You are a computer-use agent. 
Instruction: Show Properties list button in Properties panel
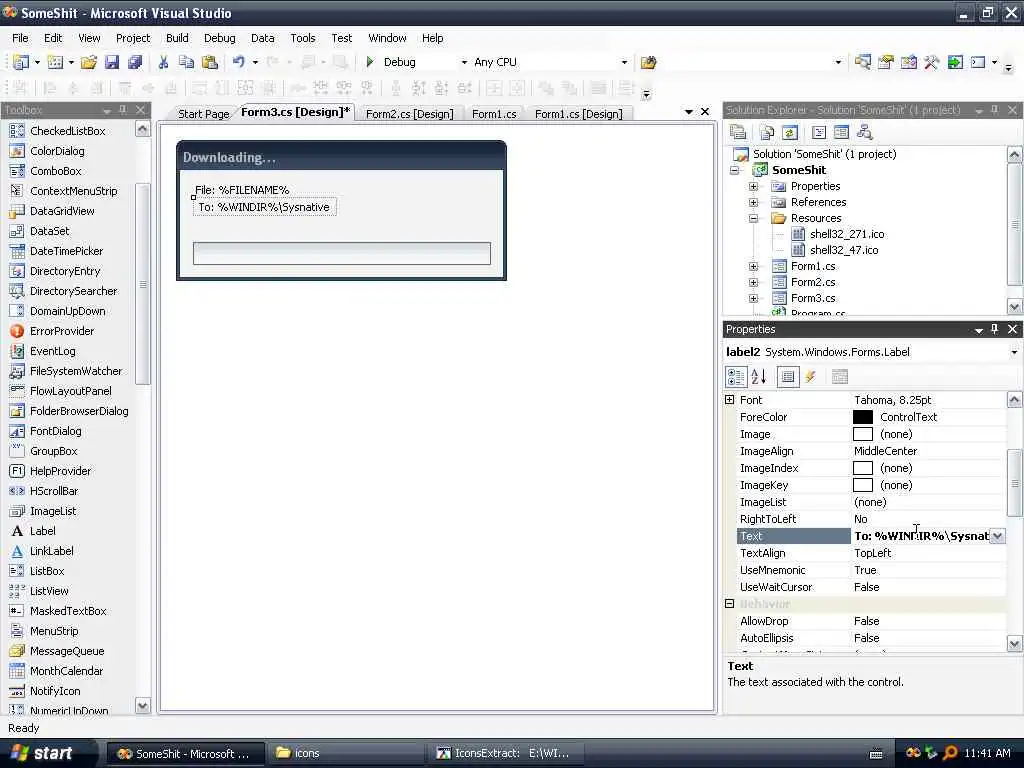[788, 377]
